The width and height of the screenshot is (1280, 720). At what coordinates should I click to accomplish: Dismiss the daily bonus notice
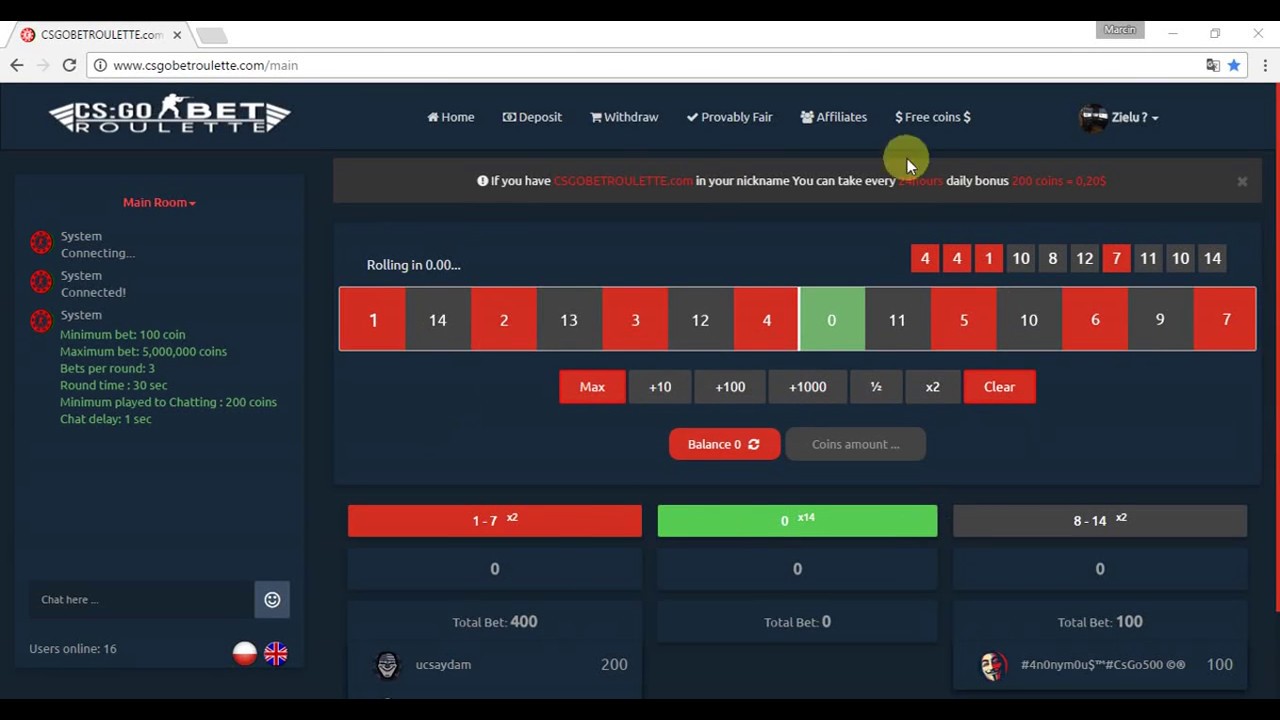pos(1242,181)
